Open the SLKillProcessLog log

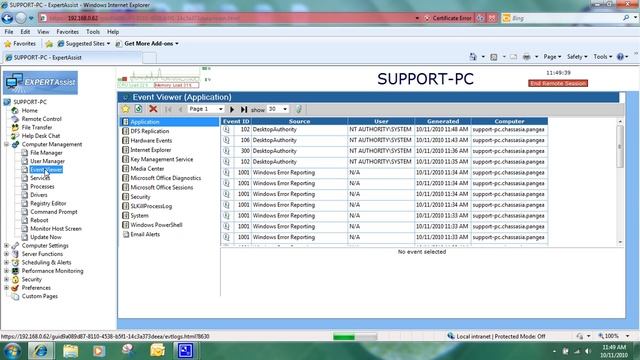point(151,206)
